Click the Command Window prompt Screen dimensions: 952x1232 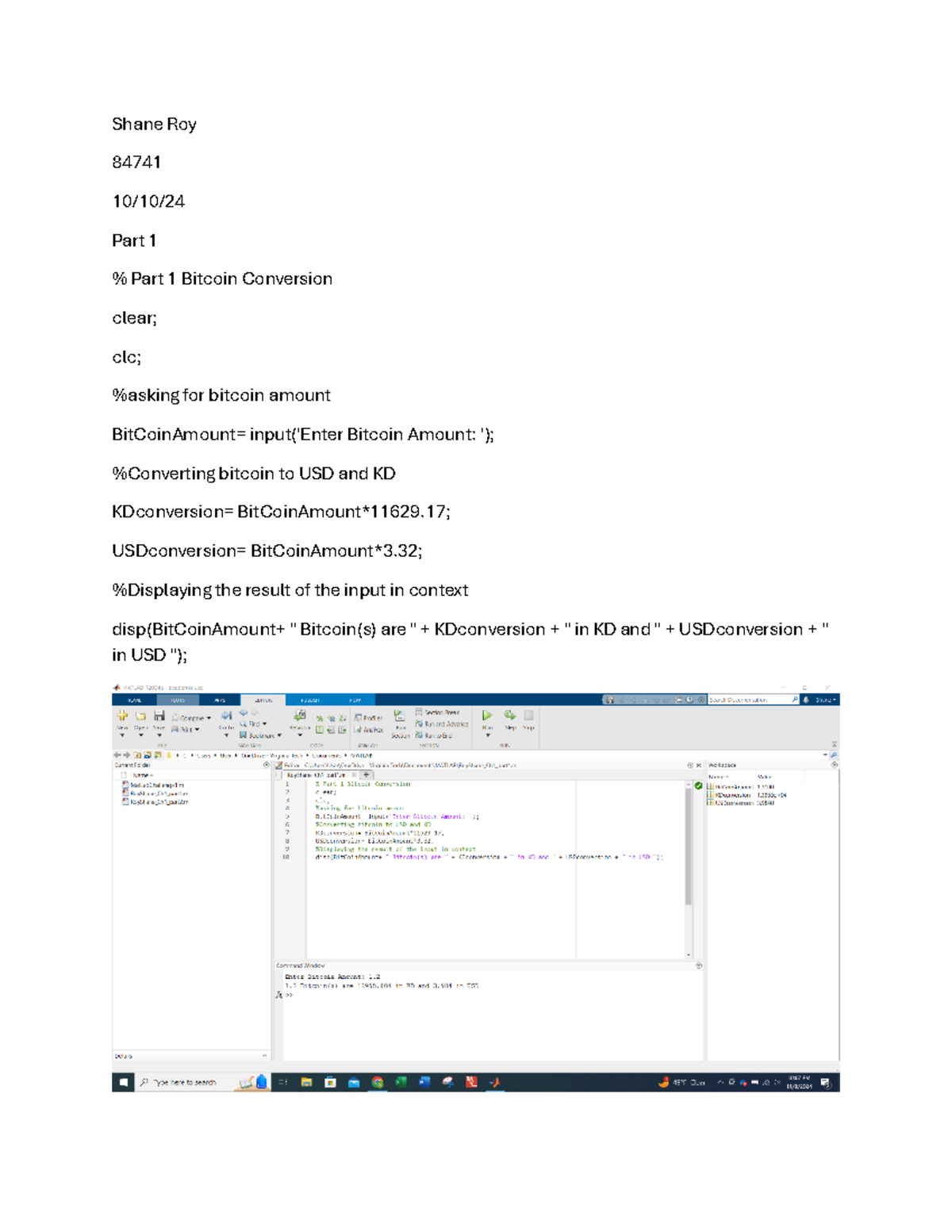(289, 995)
